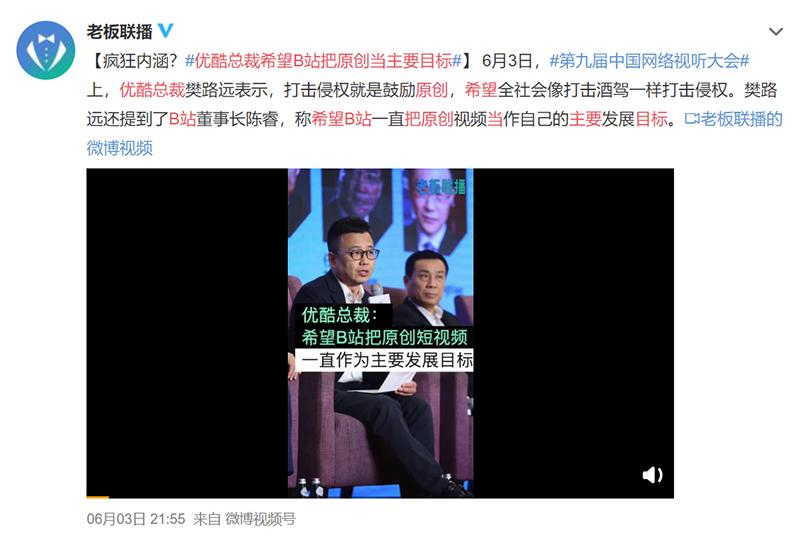Open hashtag #第九届中国网络视听大会#
Screen dimensions: 800x544
point(649,61)
